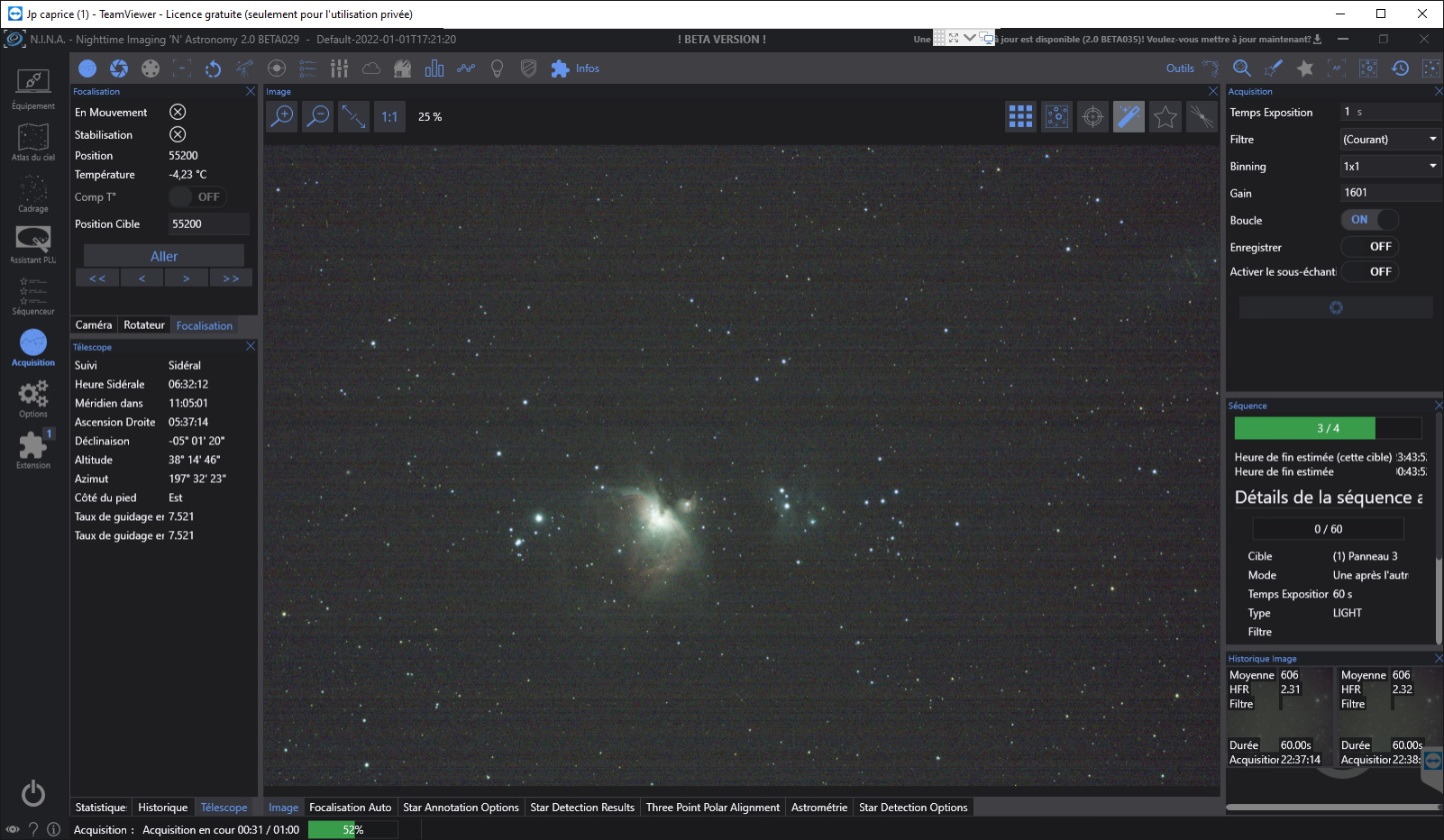Cancel the looping exposure capture button
This screenshot has width=1444, height=840.
coord(1336,307)
